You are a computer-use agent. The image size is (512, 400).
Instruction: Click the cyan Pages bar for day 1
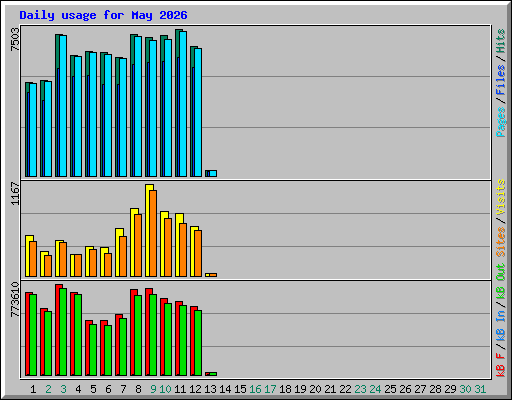[x=33, y=130]
